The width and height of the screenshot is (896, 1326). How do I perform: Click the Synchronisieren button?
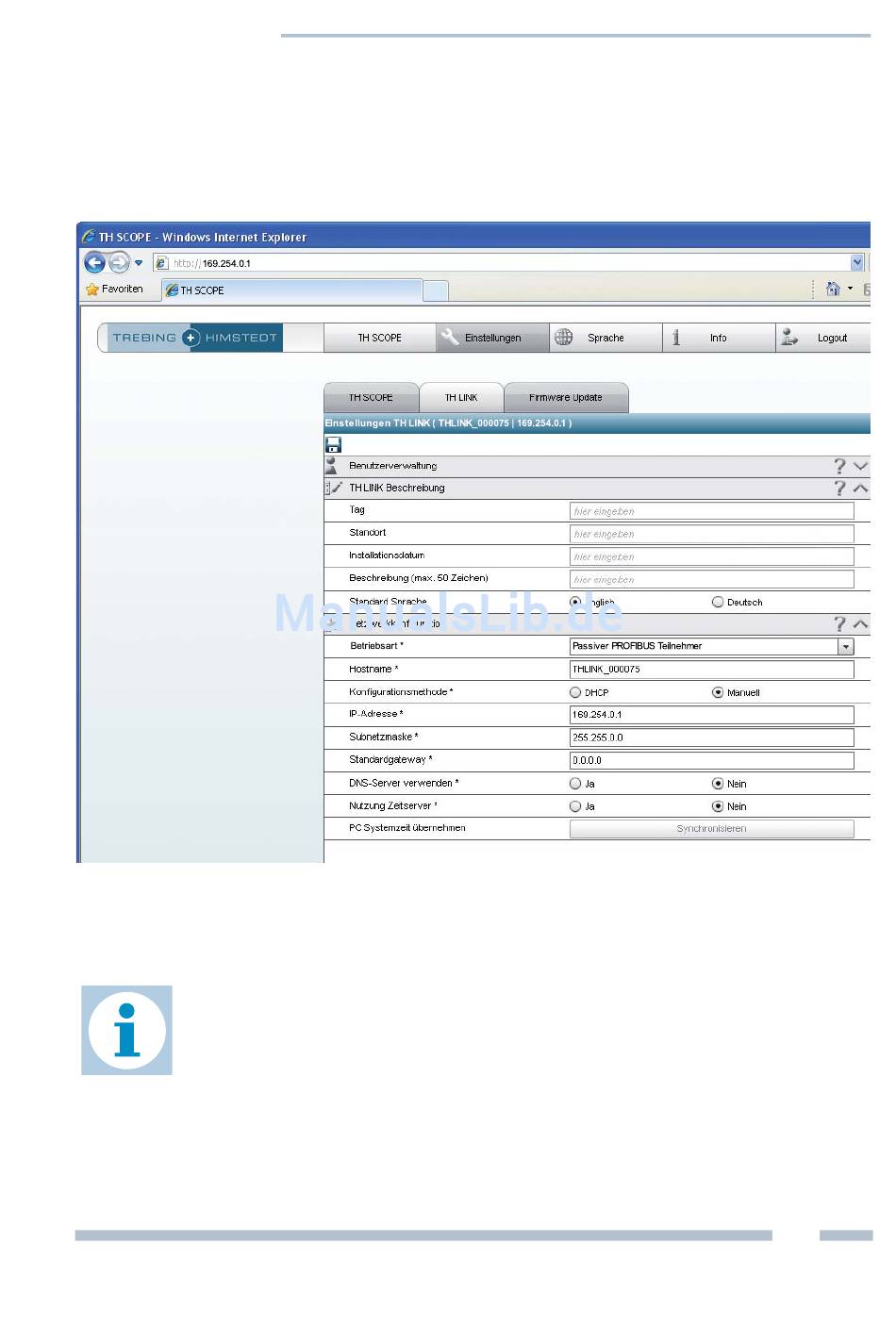click(711, 828)
